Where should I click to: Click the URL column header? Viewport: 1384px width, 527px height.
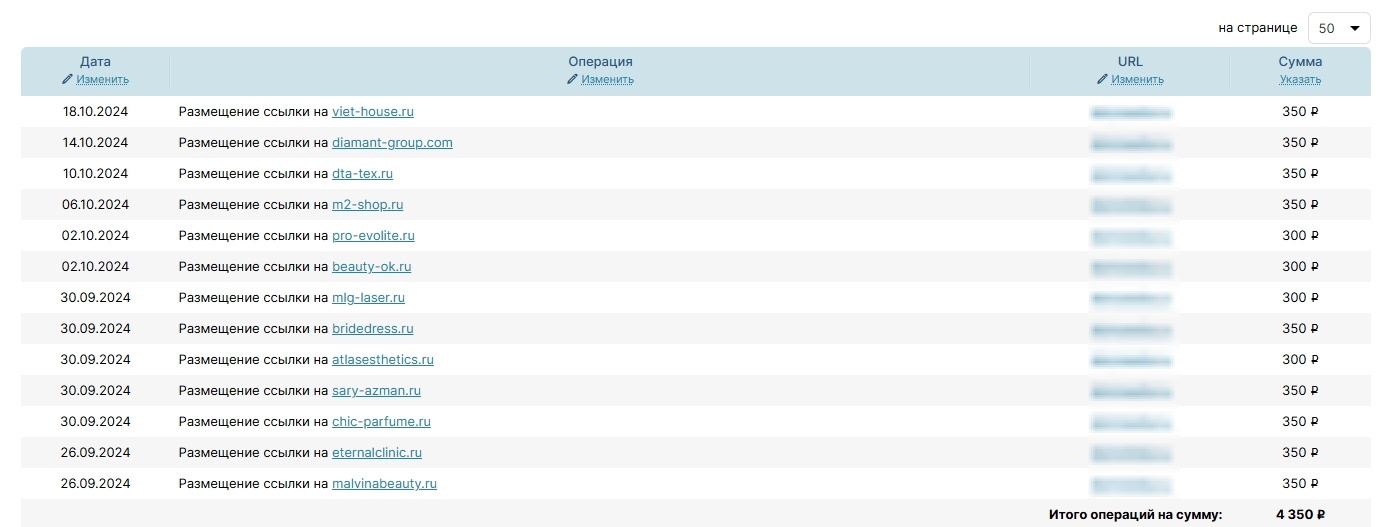1130,62
